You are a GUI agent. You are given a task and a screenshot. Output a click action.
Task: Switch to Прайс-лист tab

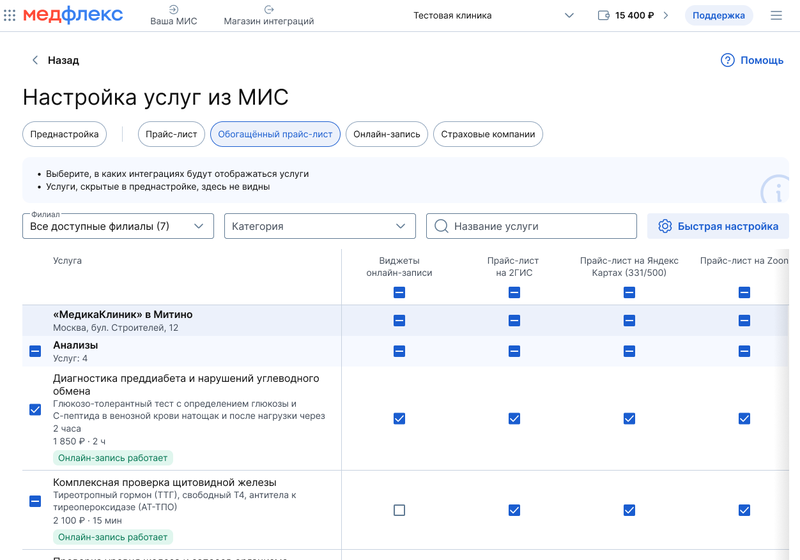(171, 134)
